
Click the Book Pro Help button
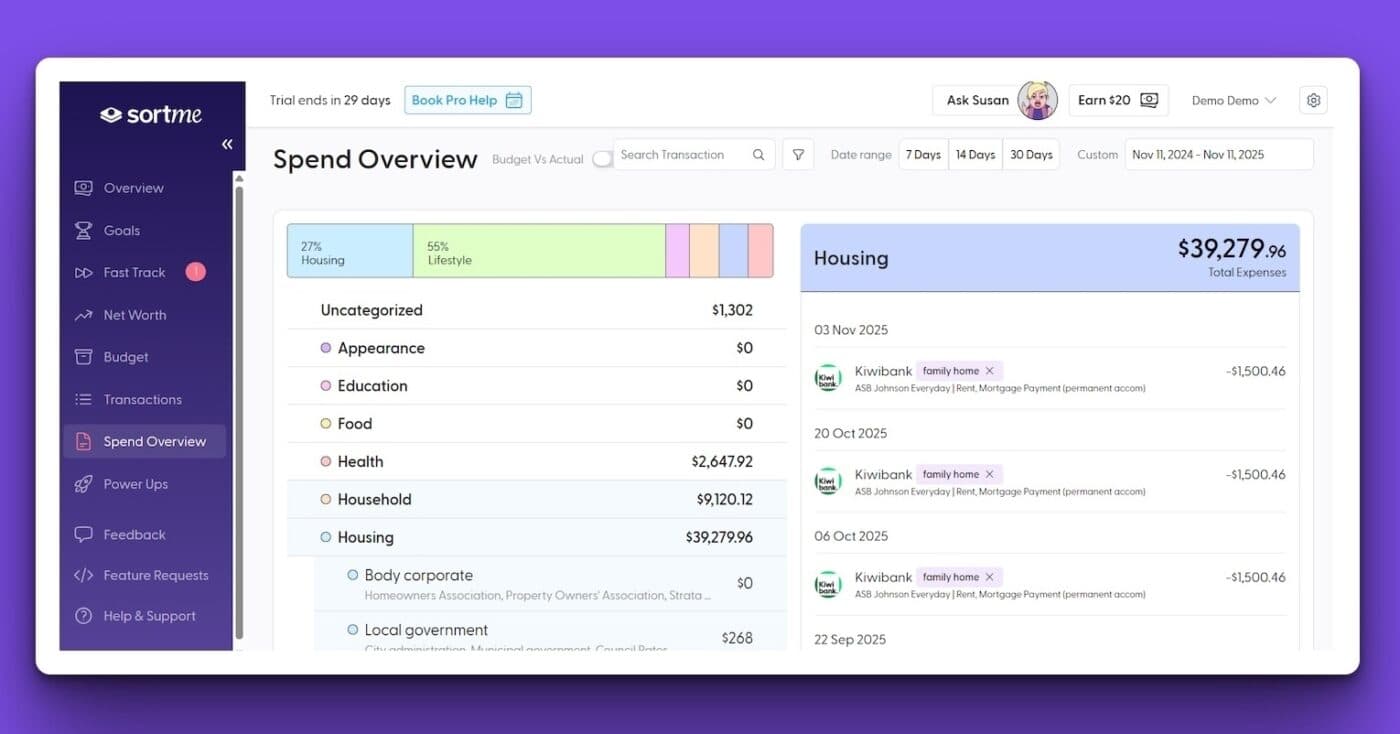coord(467,99)
